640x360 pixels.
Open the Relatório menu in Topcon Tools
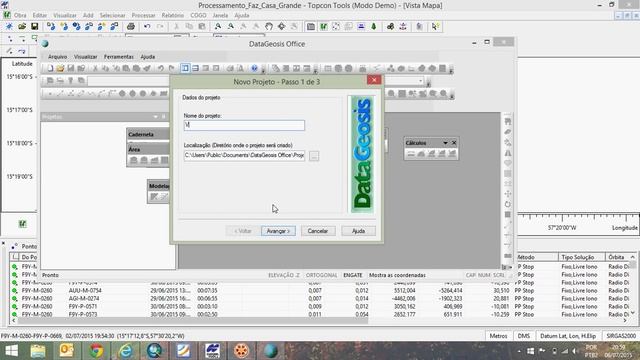(173, 15)
